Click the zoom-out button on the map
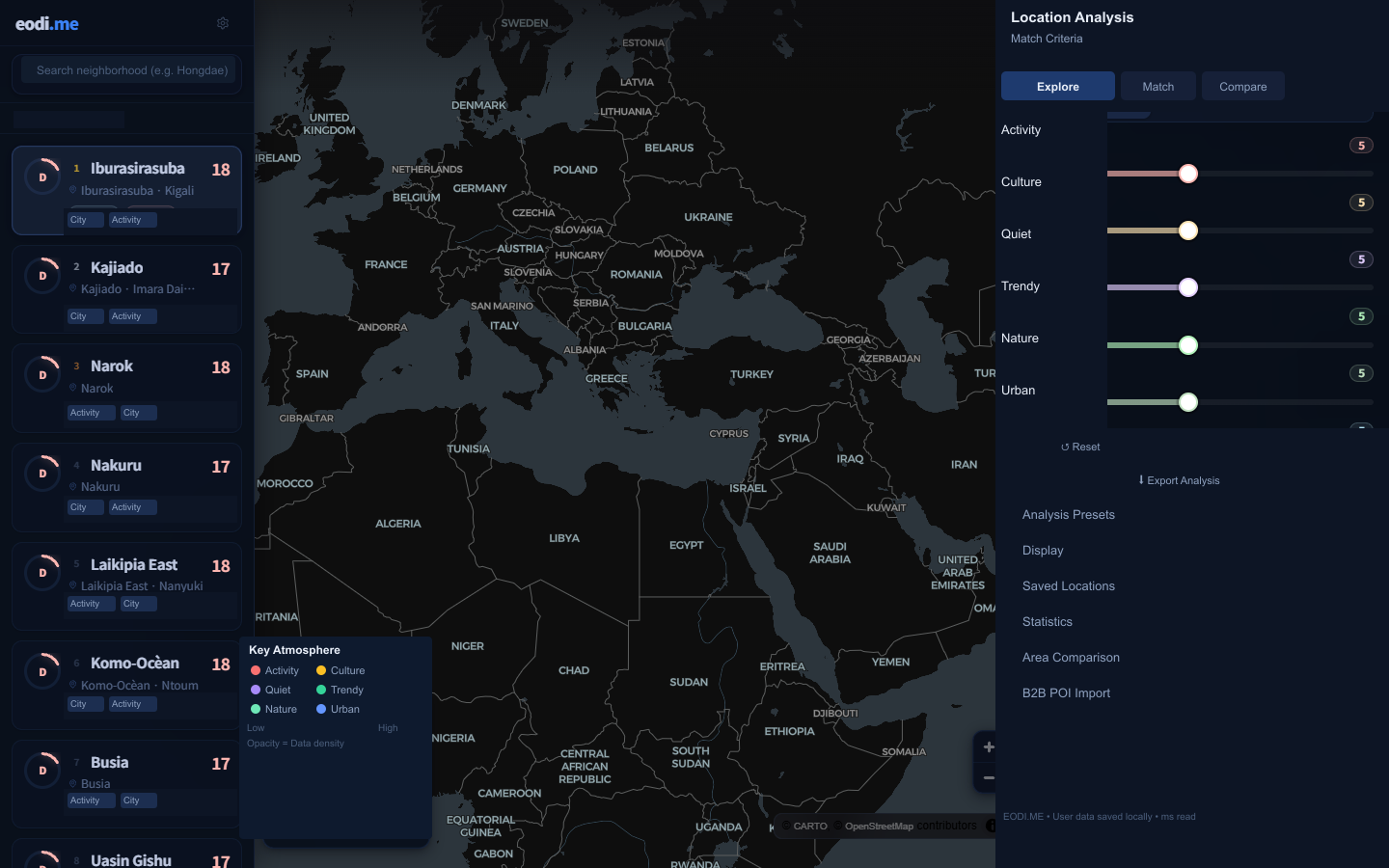The image size is (1389, 868). click(x=989, y=777)
